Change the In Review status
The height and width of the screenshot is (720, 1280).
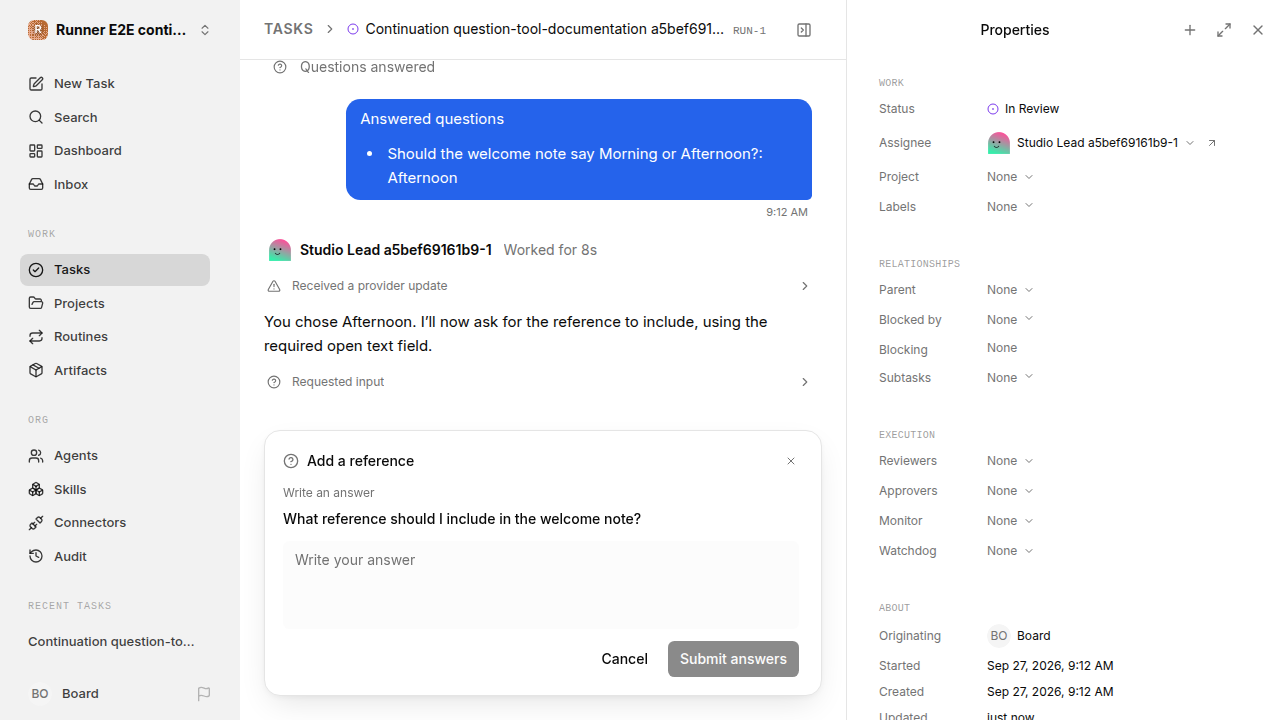coord(1023,109)
